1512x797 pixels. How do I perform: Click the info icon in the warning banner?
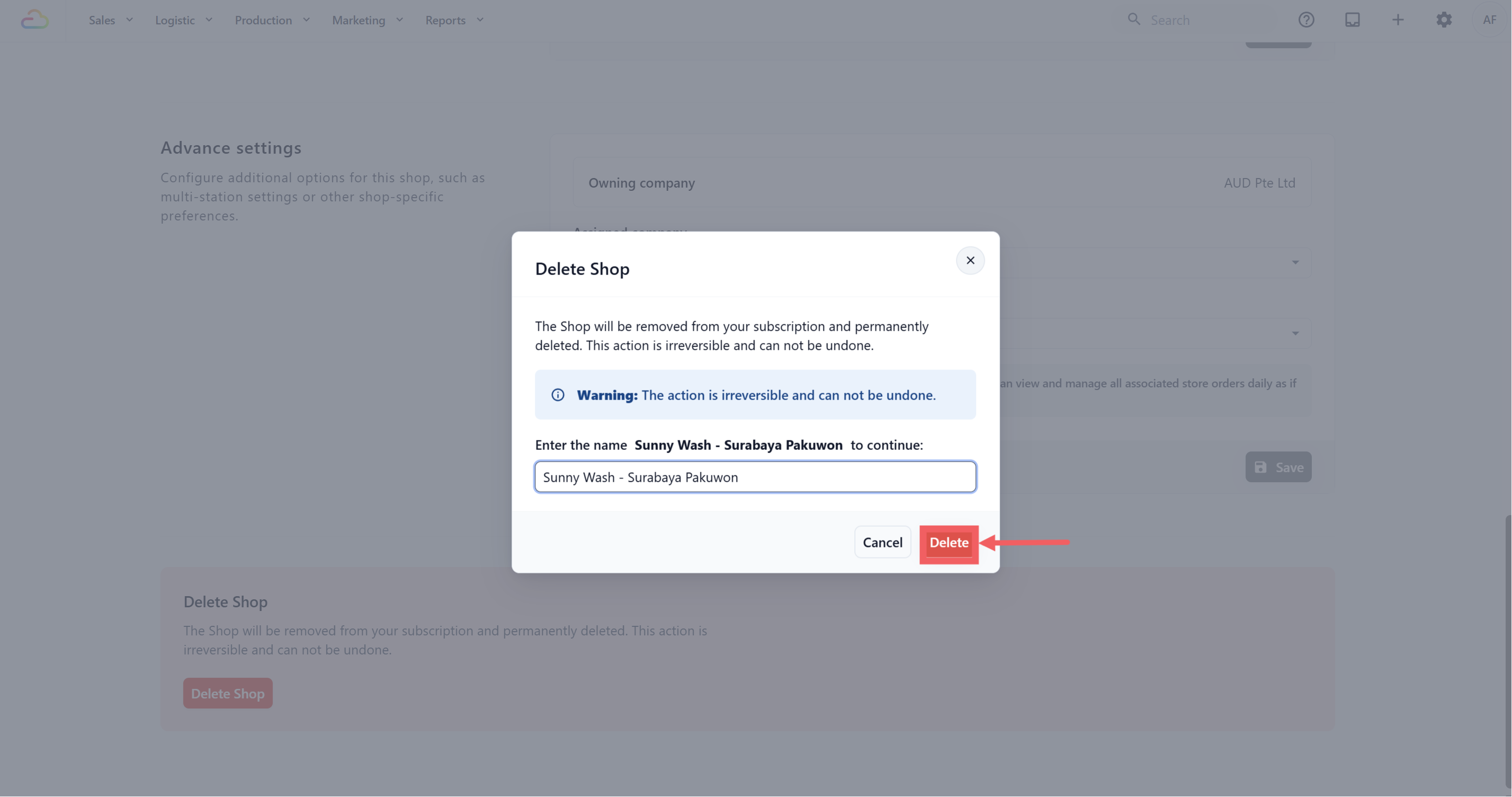point(558,395)
